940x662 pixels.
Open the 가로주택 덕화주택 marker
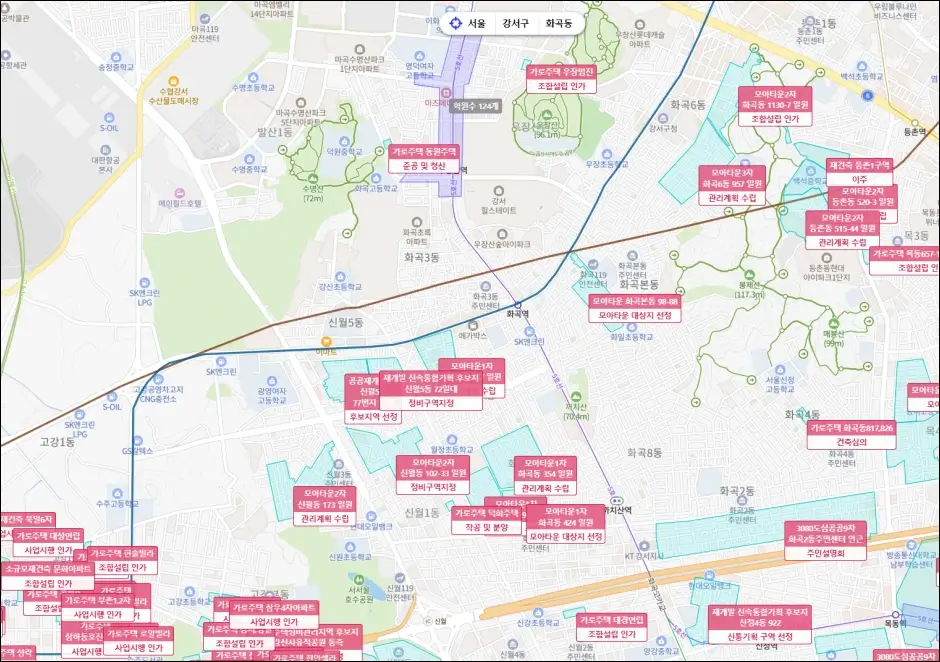pyautogui.click(x=487, y=520)
